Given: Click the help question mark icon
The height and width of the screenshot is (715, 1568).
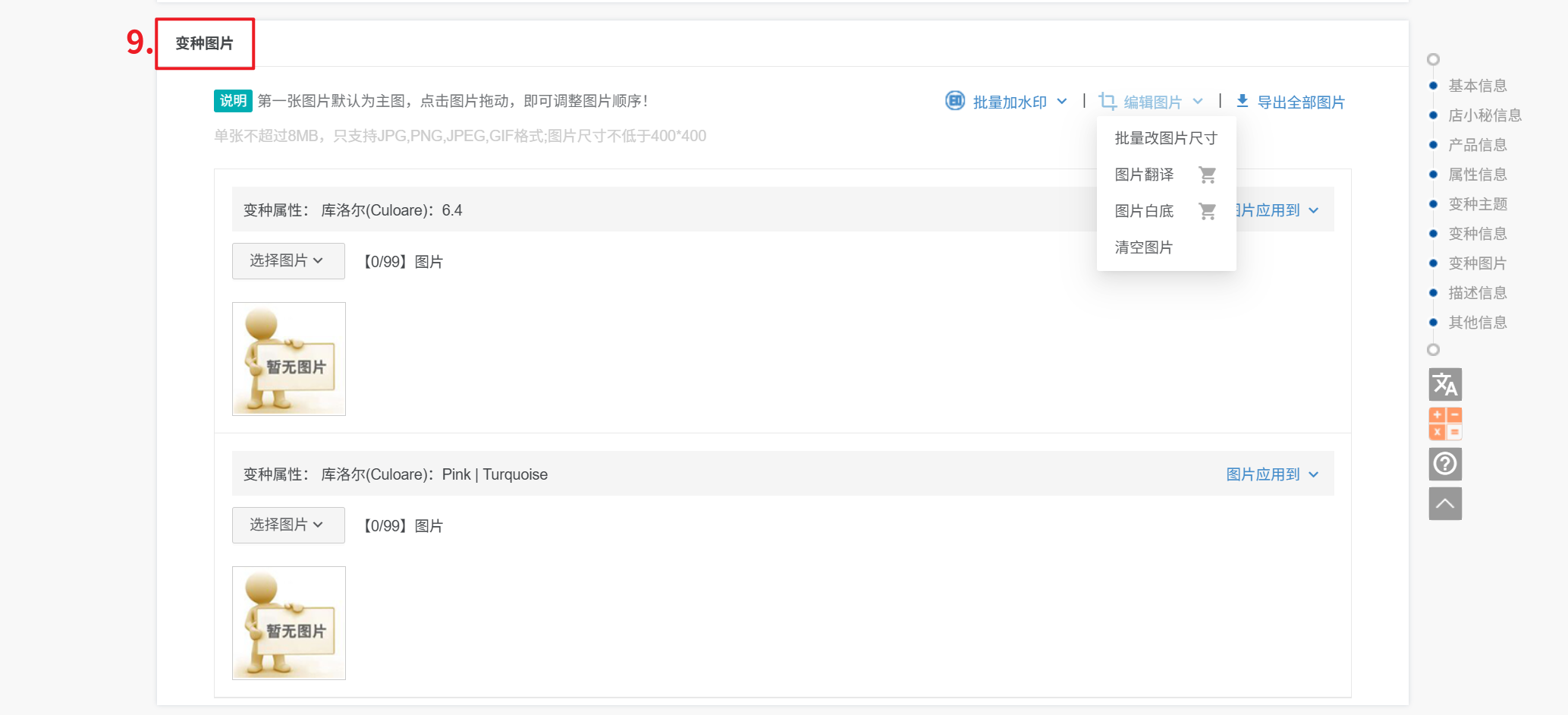Looking at the screenshot, I should pos(1444,463).
